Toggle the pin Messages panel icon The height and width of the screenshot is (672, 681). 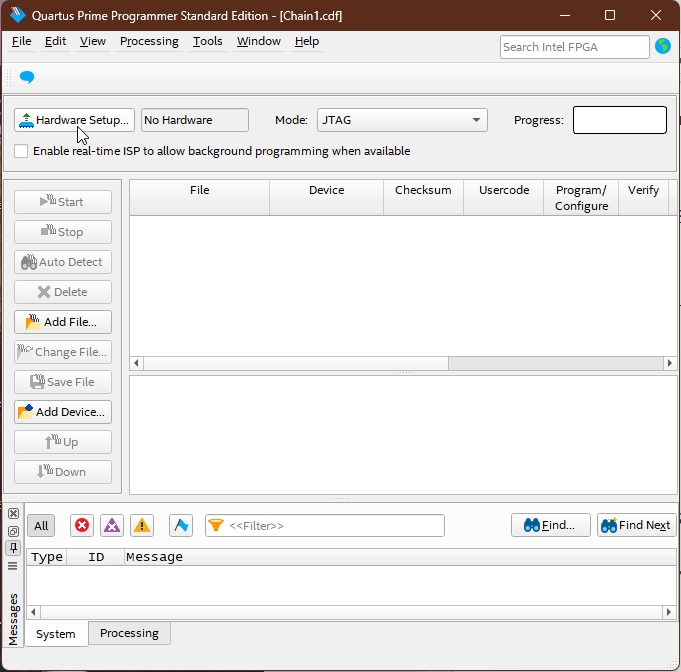pyautogui.click(x=13, y=548)
